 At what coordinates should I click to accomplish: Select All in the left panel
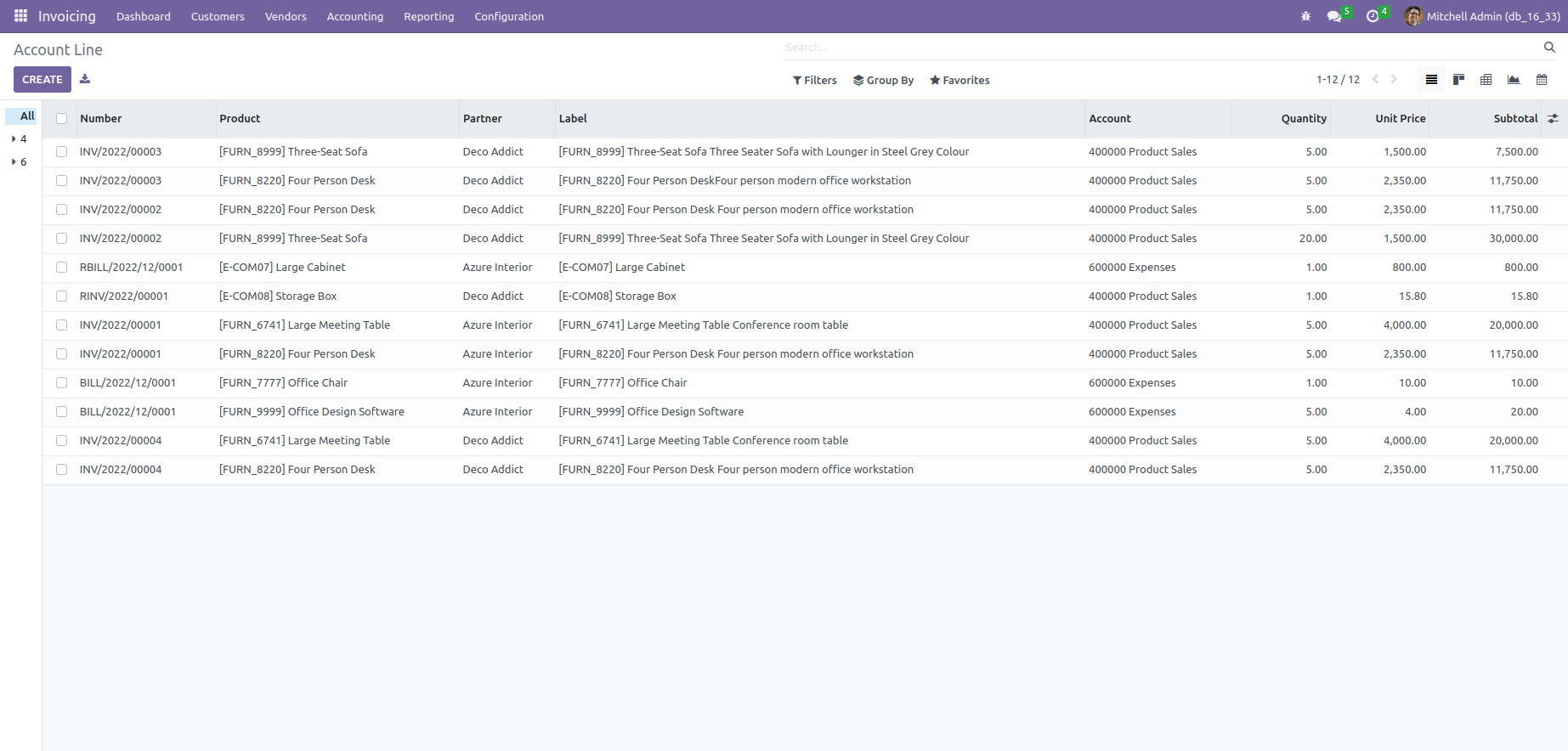[x=21, y=116]
